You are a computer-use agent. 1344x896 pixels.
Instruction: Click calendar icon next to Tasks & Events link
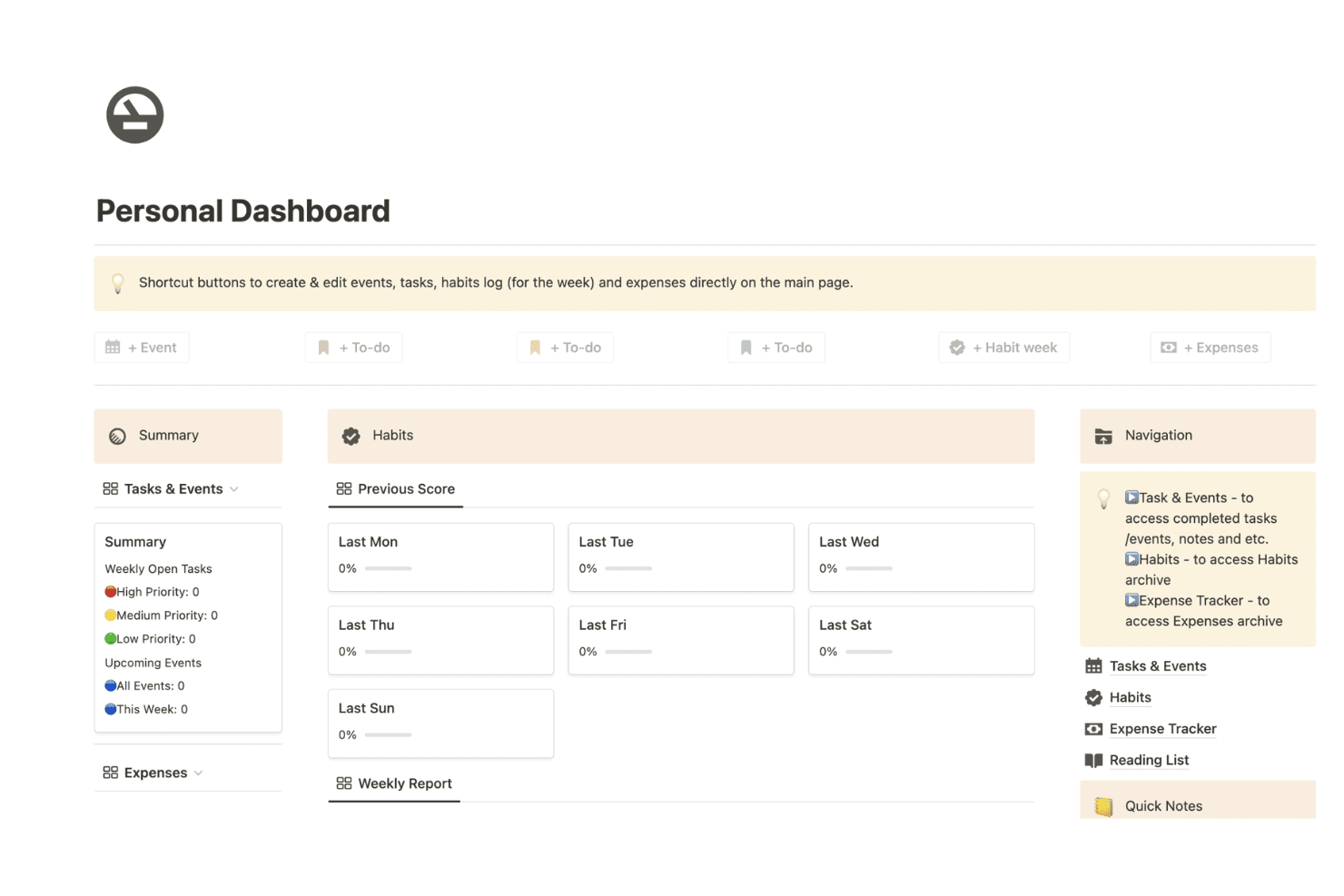(x=1093, y=666)
